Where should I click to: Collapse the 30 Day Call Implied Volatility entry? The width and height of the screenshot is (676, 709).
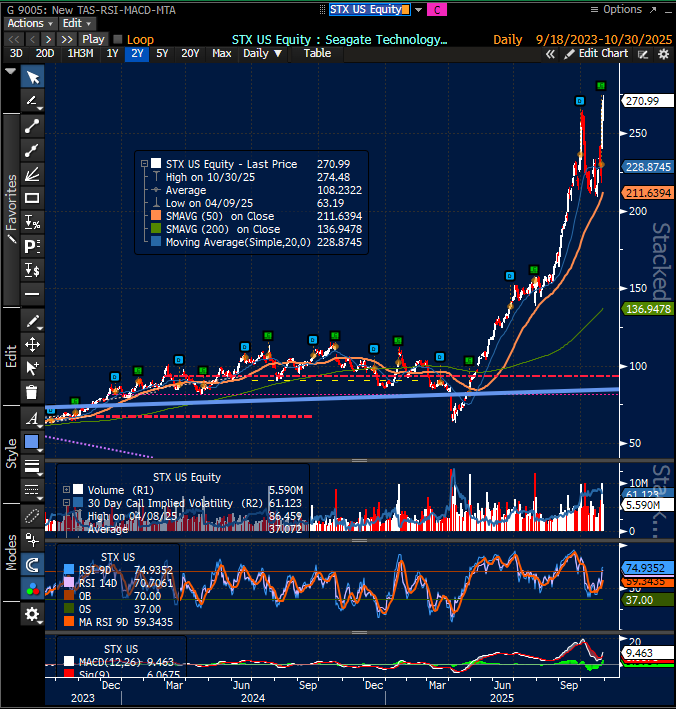click(x=66, y=502)
